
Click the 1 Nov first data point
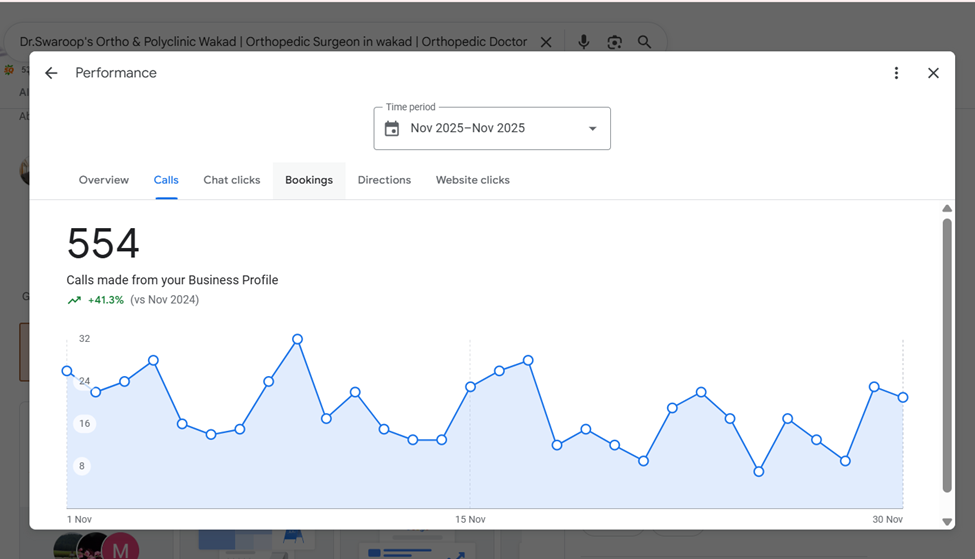67,371
